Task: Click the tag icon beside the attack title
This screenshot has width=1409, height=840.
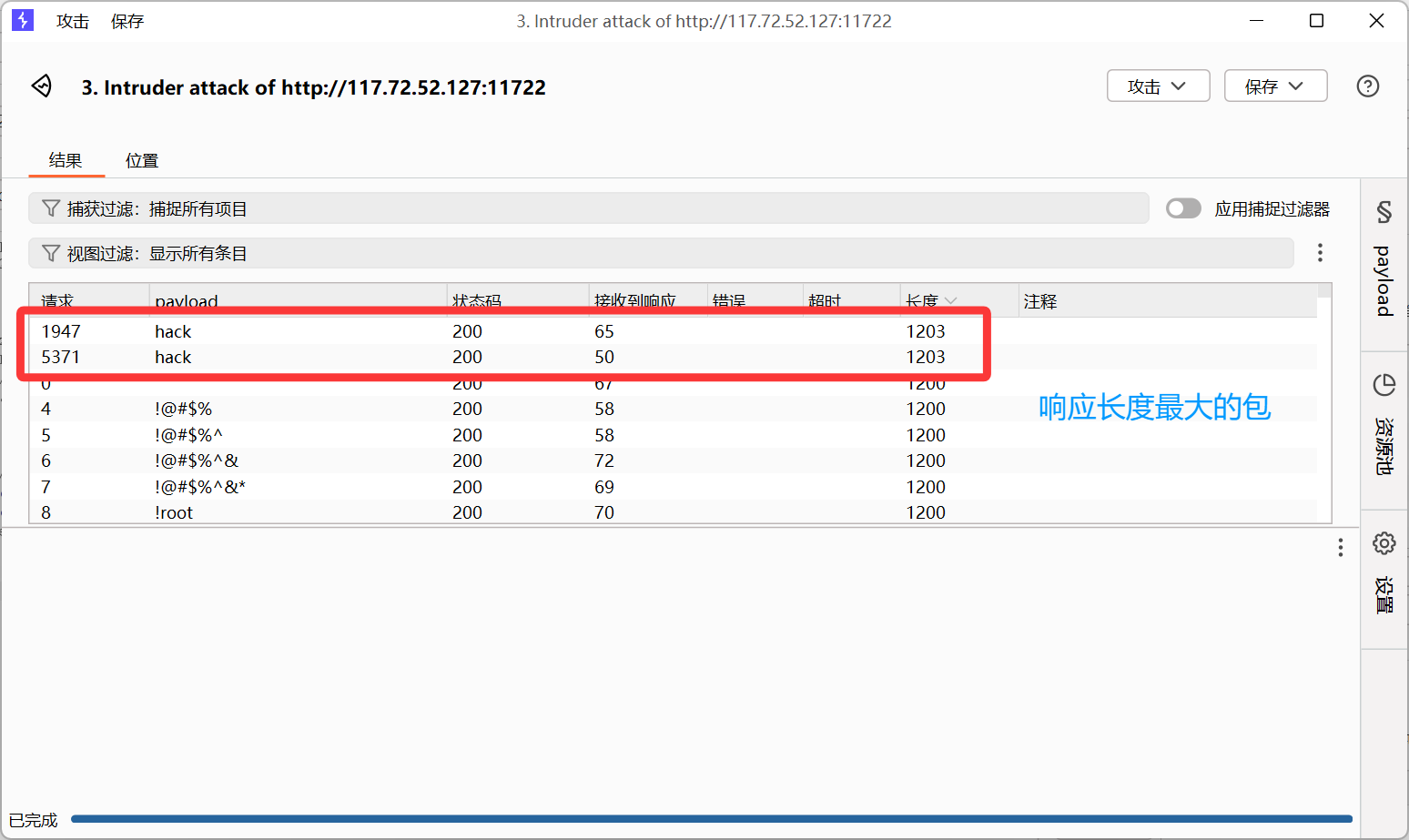Action: [41, 86]
